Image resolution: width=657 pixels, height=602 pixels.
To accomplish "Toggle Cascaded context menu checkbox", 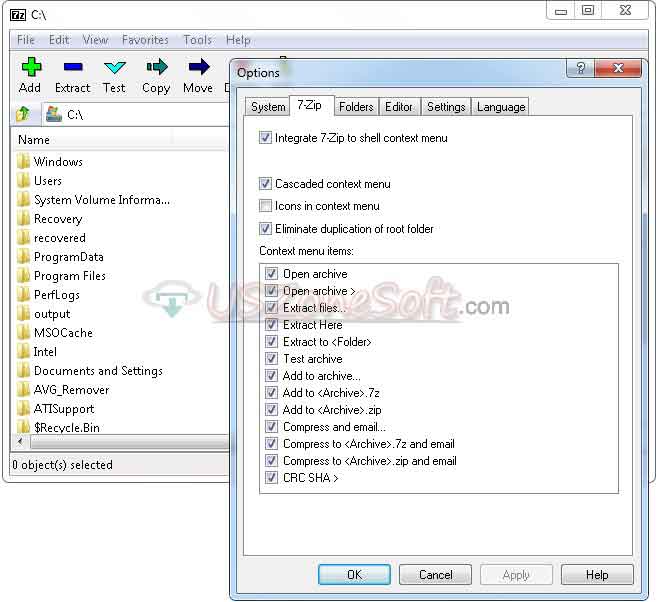I will pos(265,183).
